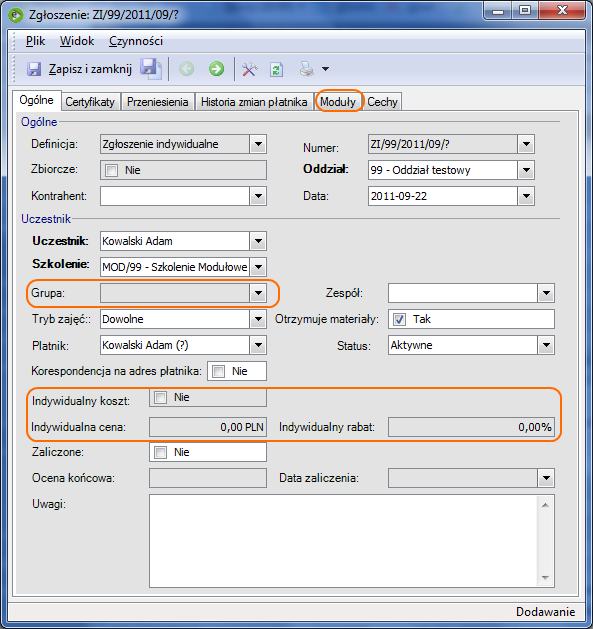Image resolution: width=593 pixels, height=629 pixels.
Task: Open the tools hammer-wrench icon
Action: pos(250,69)
